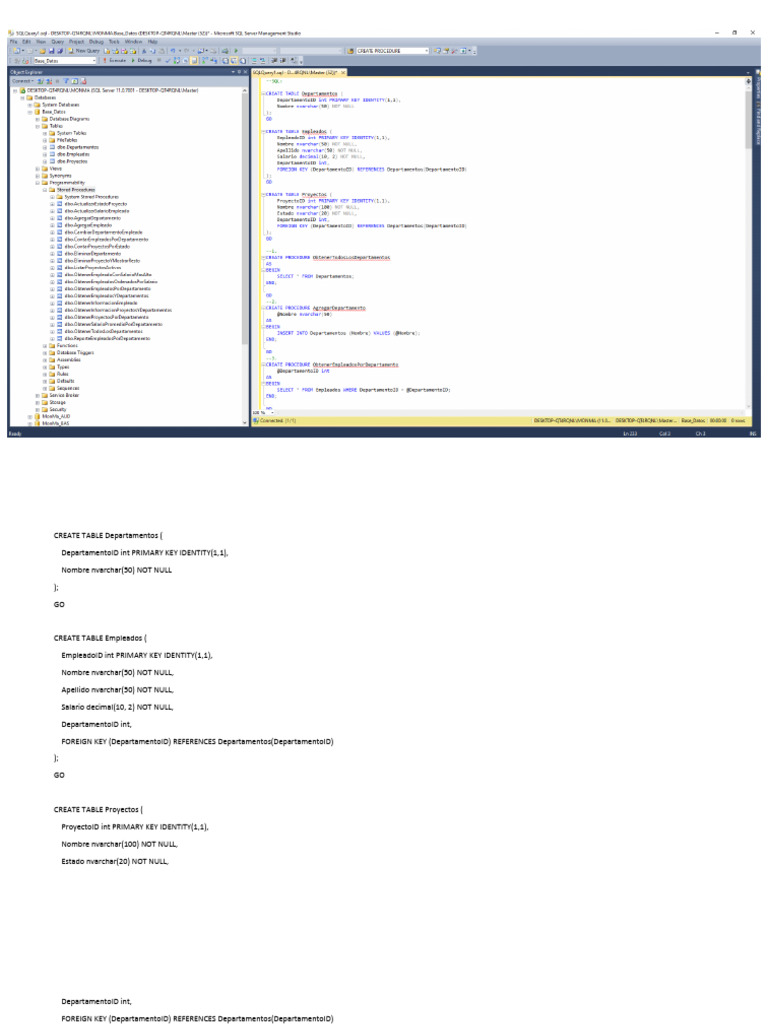768x1024 pixels.
Task: Click the filter icon in Object Explorer toolbar
Action: point(65,81)
